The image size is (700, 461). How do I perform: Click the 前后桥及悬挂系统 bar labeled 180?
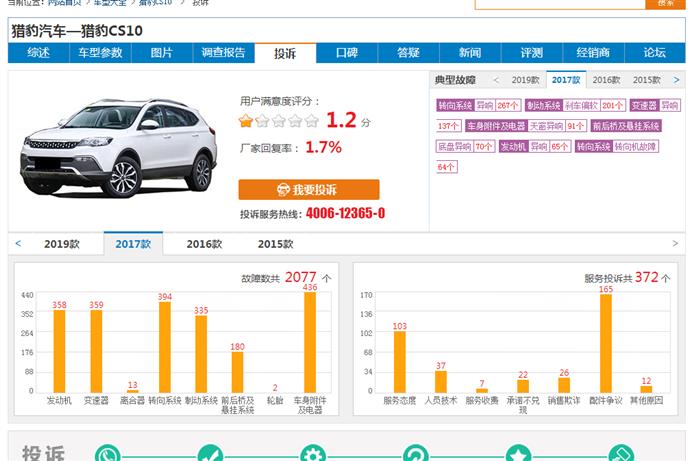click(x=238, y=372)
